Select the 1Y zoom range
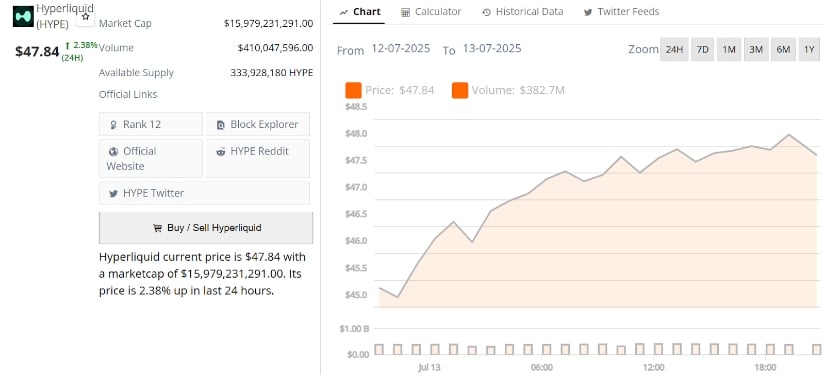 tap(809, 49)
